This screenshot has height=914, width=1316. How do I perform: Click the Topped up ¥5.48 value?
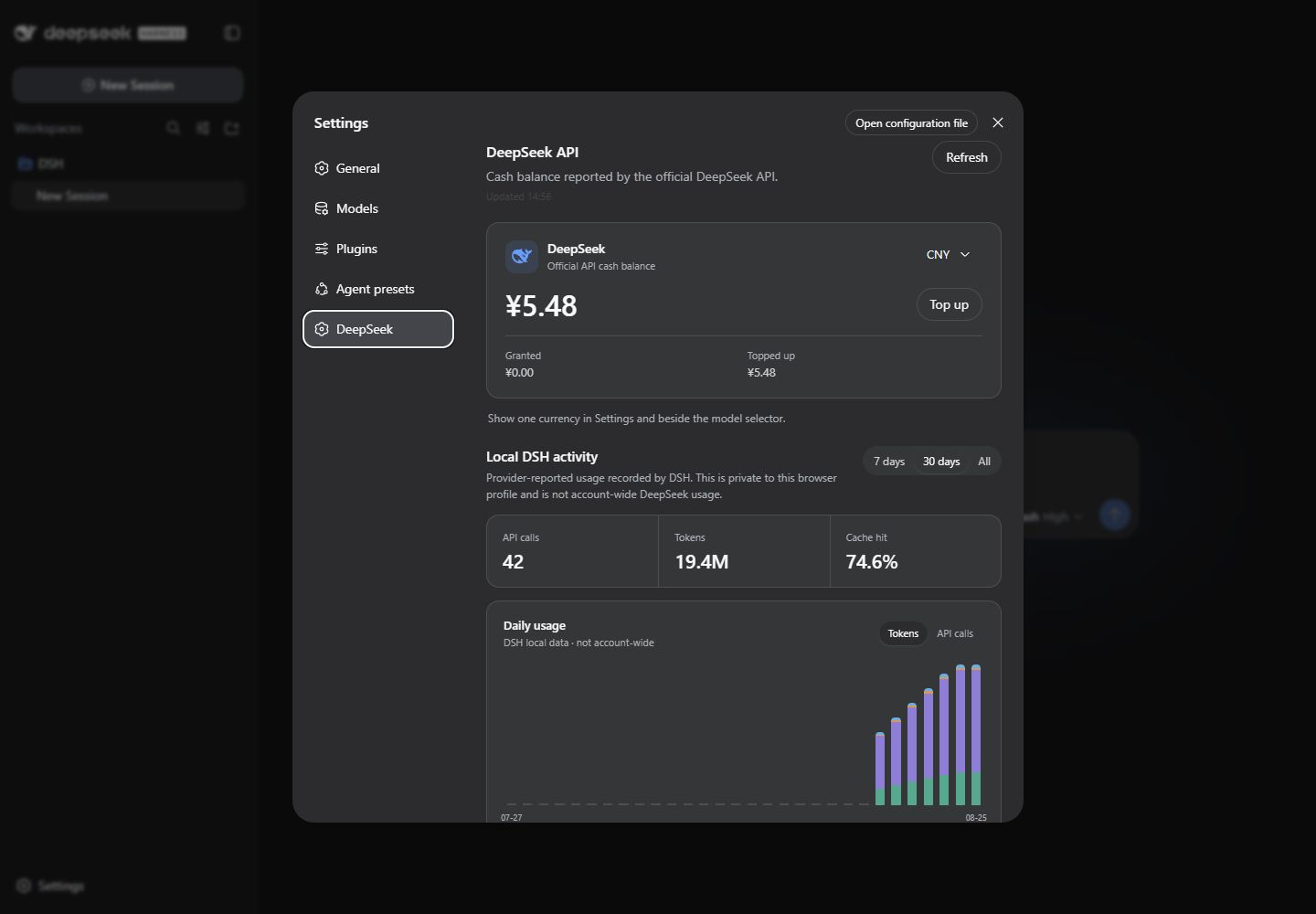point(761,372)
